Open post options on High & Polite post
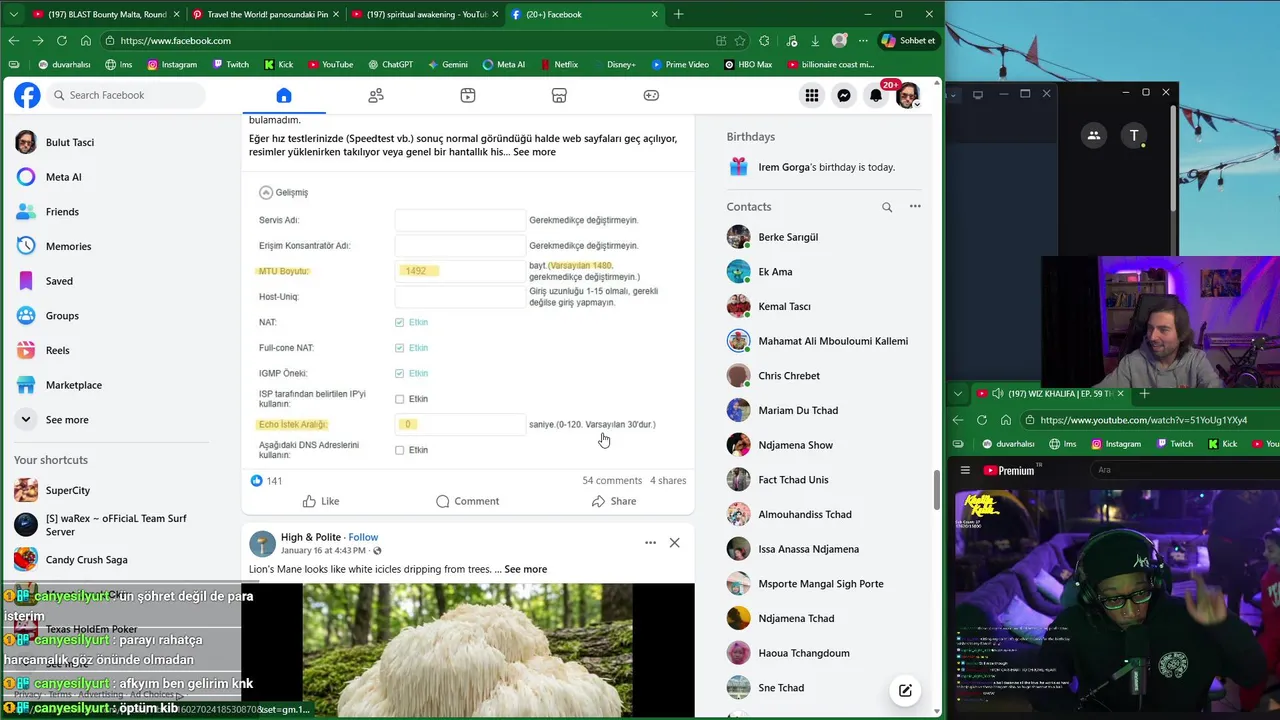 [650, 543]
